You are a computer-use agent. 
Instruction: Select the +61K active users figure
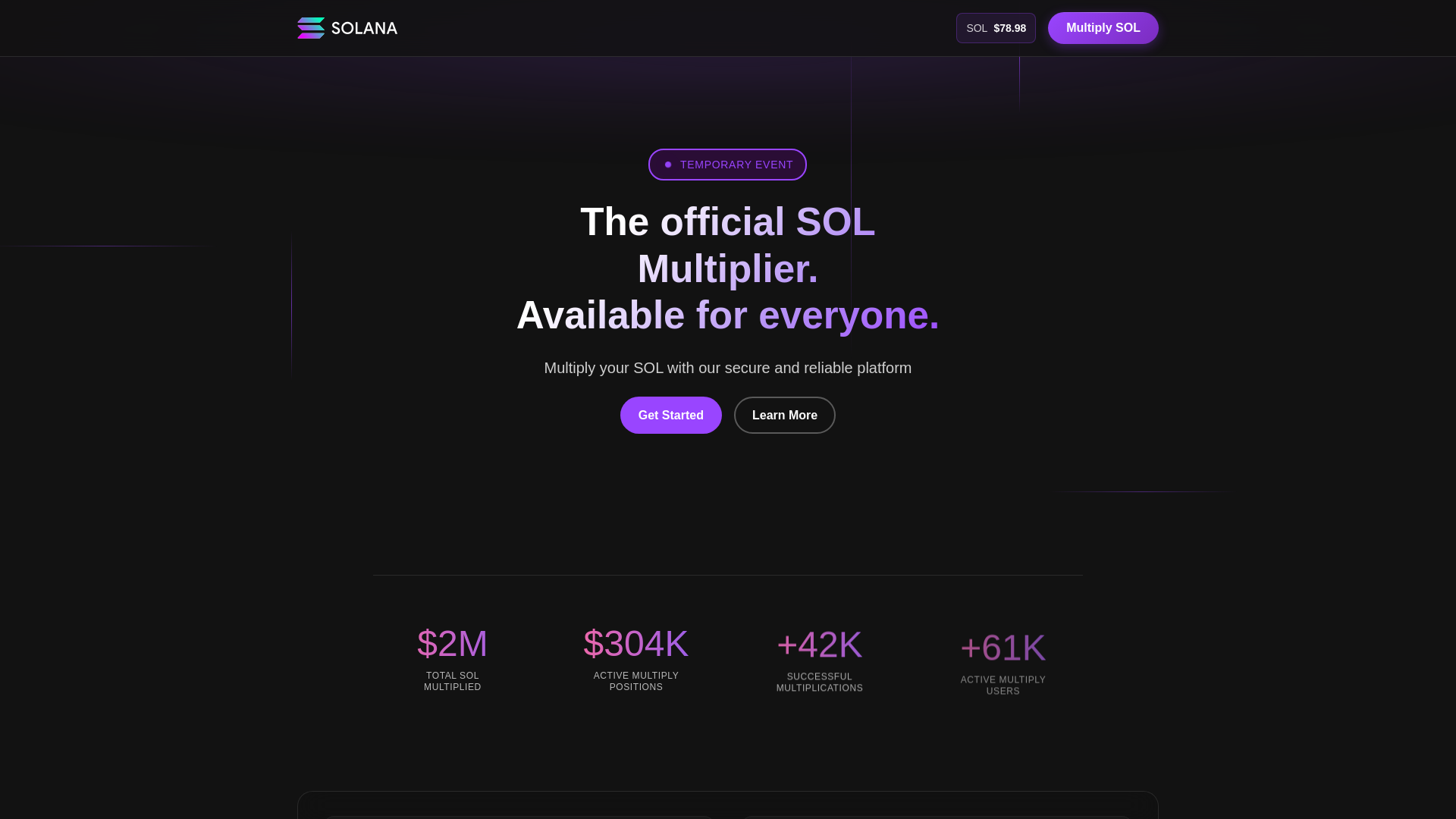coord(1003,648)
